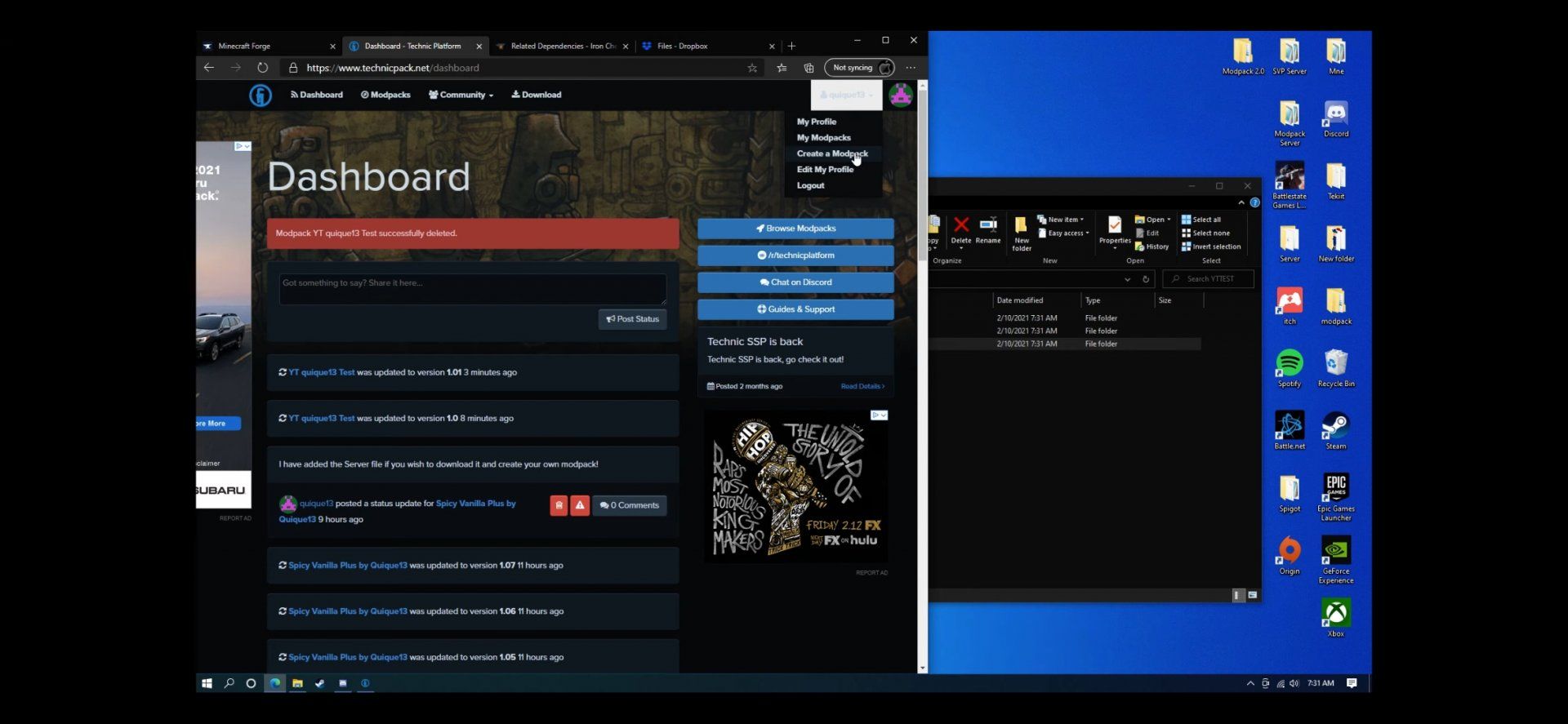Open the New item dropdown in File Explorer
This screenshot has height=724, width=1568.
point(1060,220)
